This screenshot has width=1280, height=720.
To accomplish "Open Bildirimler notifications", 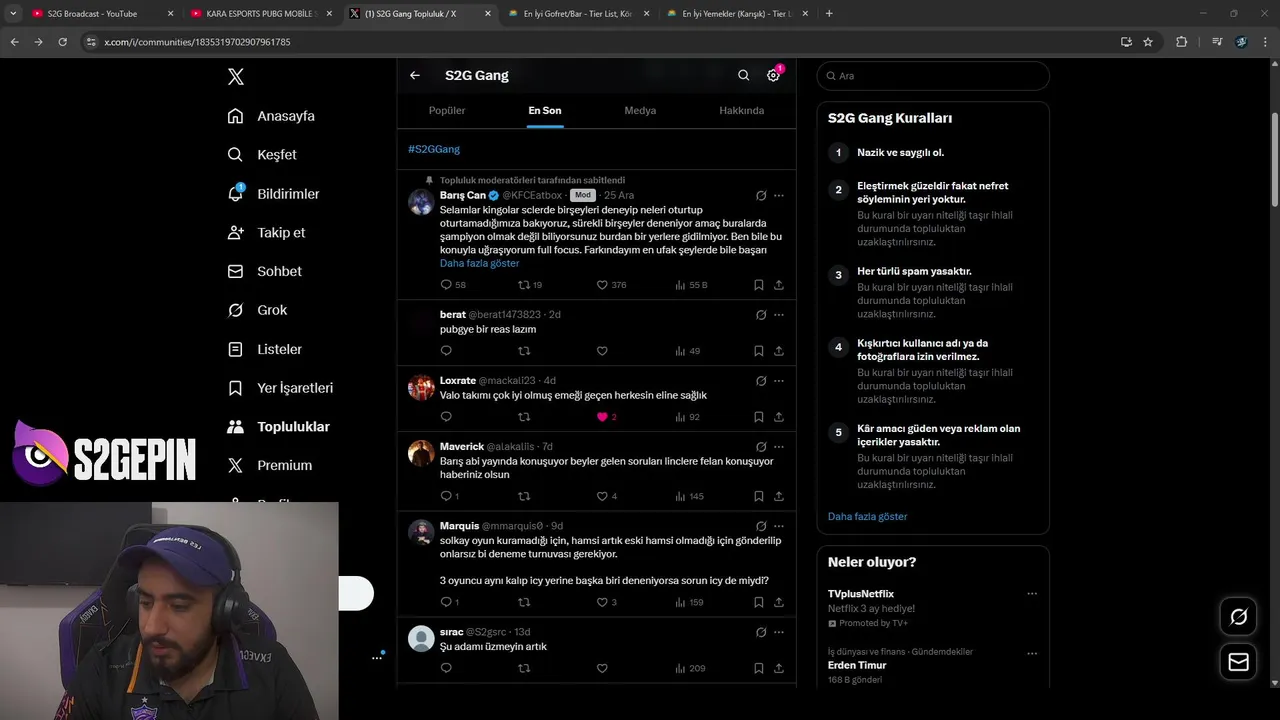I will (273, 194).
